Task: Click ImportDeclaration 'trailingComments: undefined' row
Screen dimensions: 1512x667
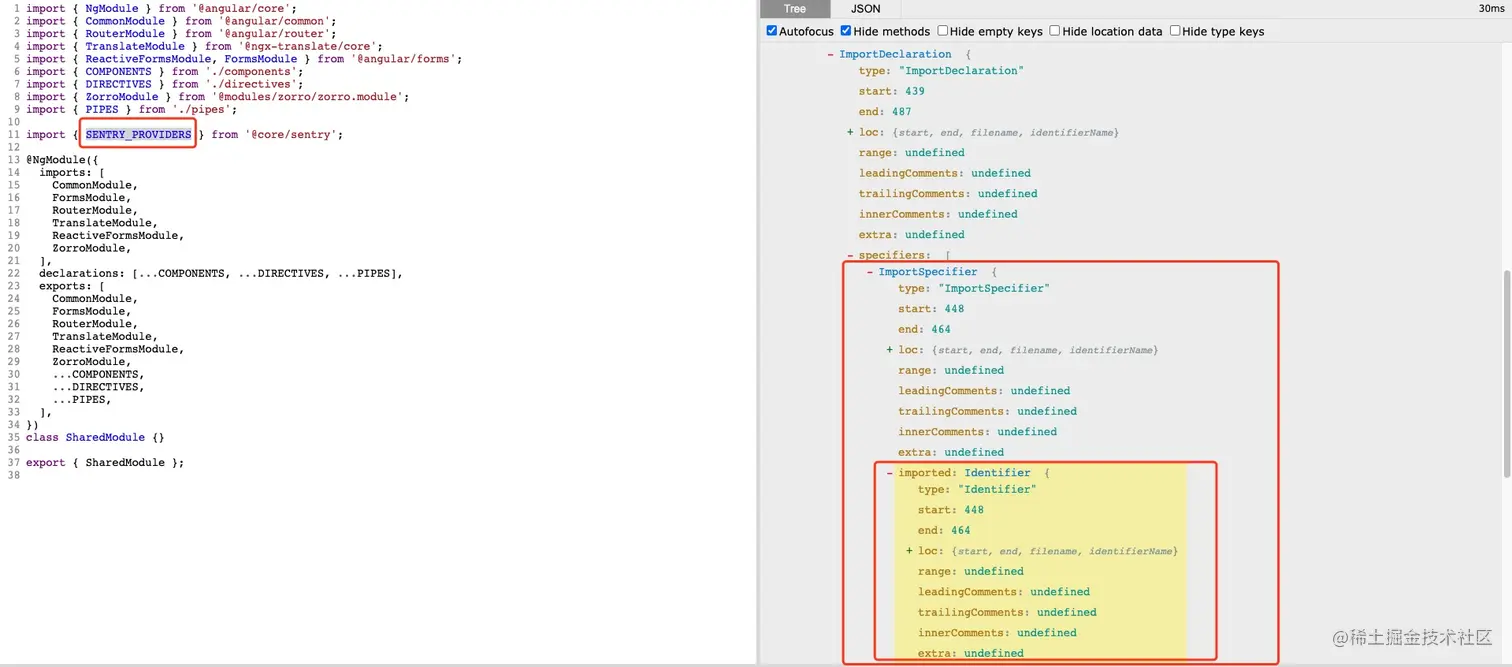Action: [x=948, y=194]
